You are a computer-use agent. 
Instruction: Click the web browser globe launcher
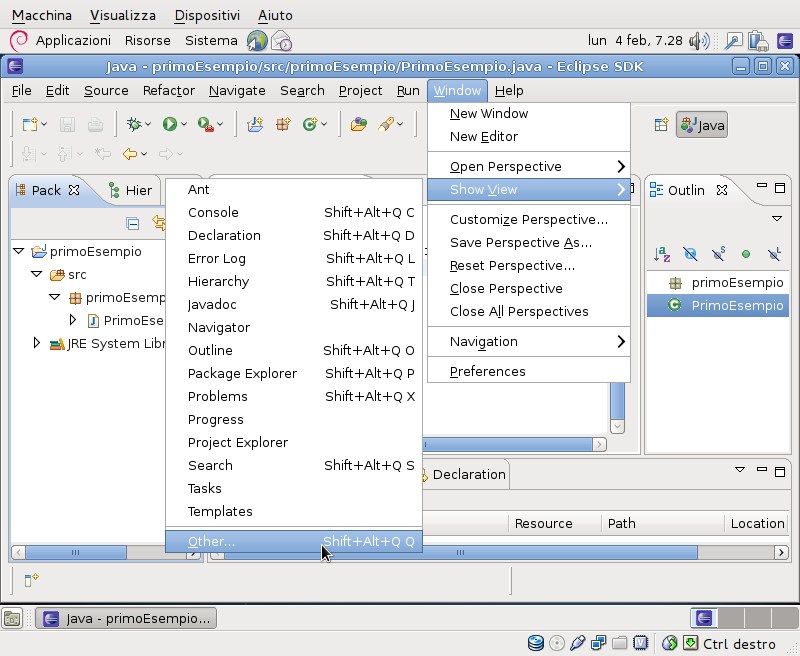click(x=257, y=41)
